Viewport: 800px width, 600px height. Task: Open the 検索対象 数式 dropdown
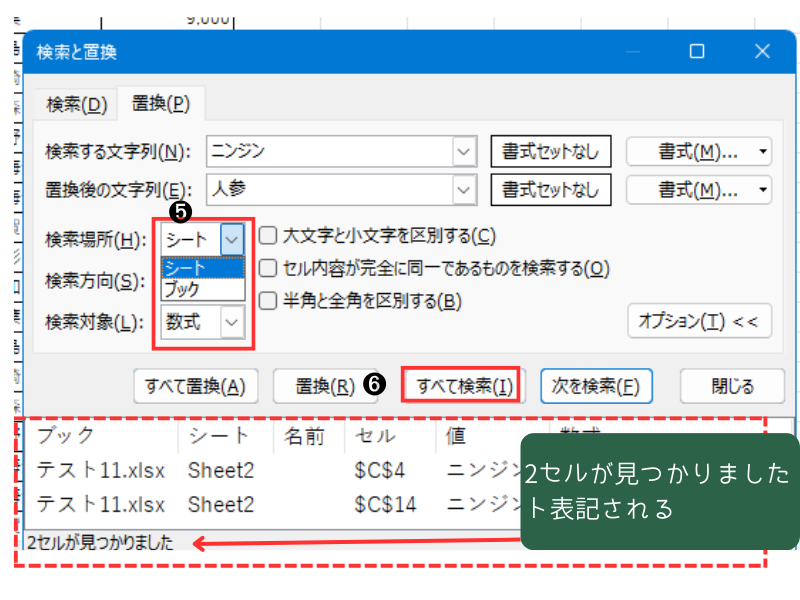coord(231,321)
